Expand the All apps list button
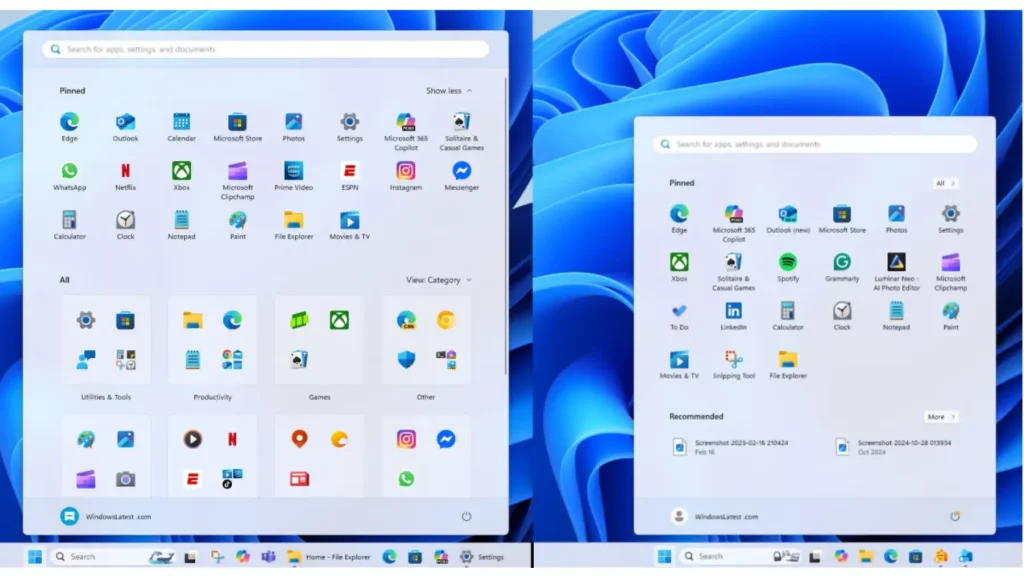 (x=945, y=184)
